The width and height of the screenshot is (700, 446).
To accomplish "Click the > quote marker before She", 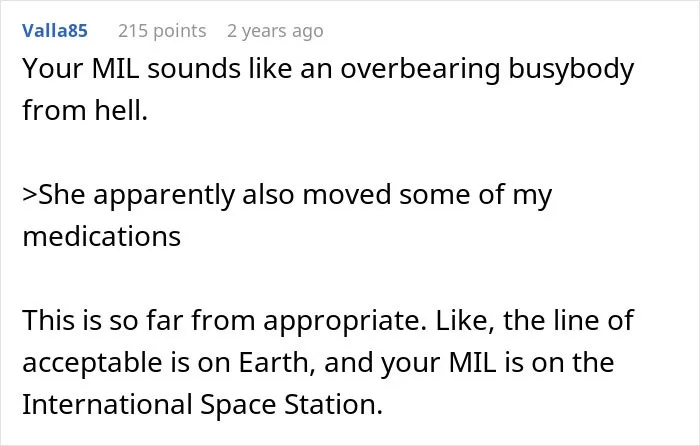I will pos(30,195).
